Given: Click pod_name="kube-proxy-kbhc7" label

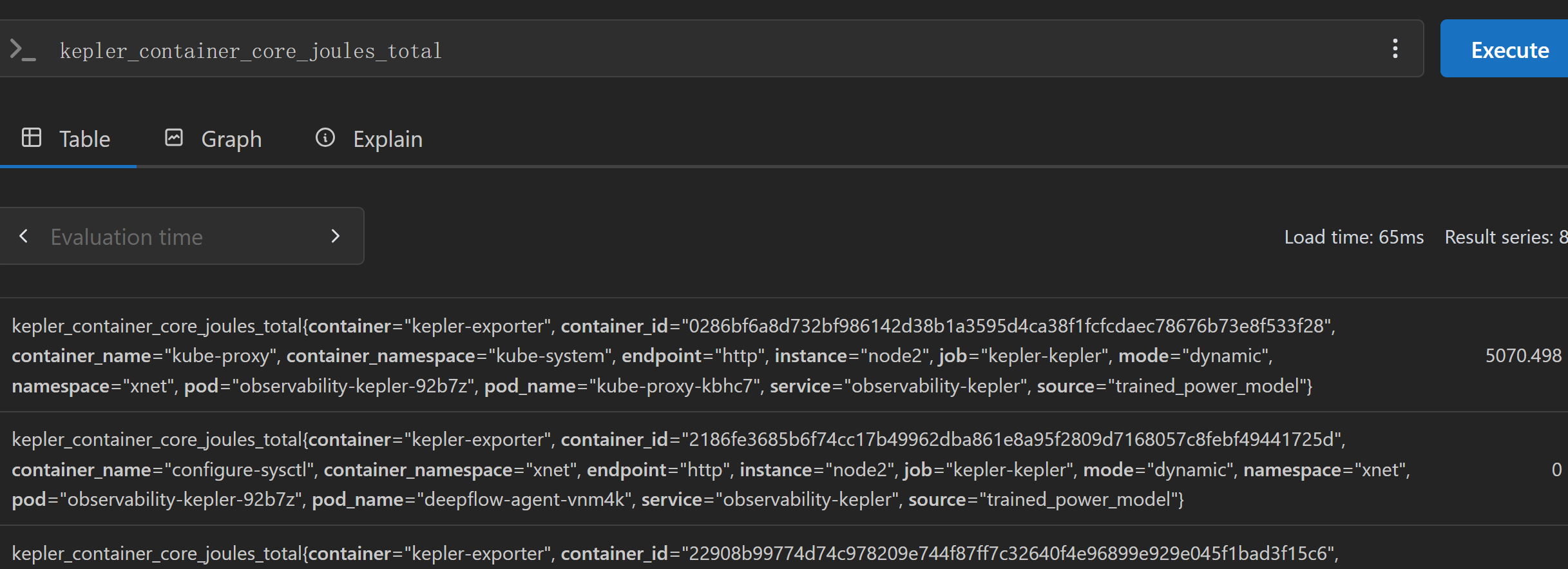Looking at the screenshot, I should [622, 386].
